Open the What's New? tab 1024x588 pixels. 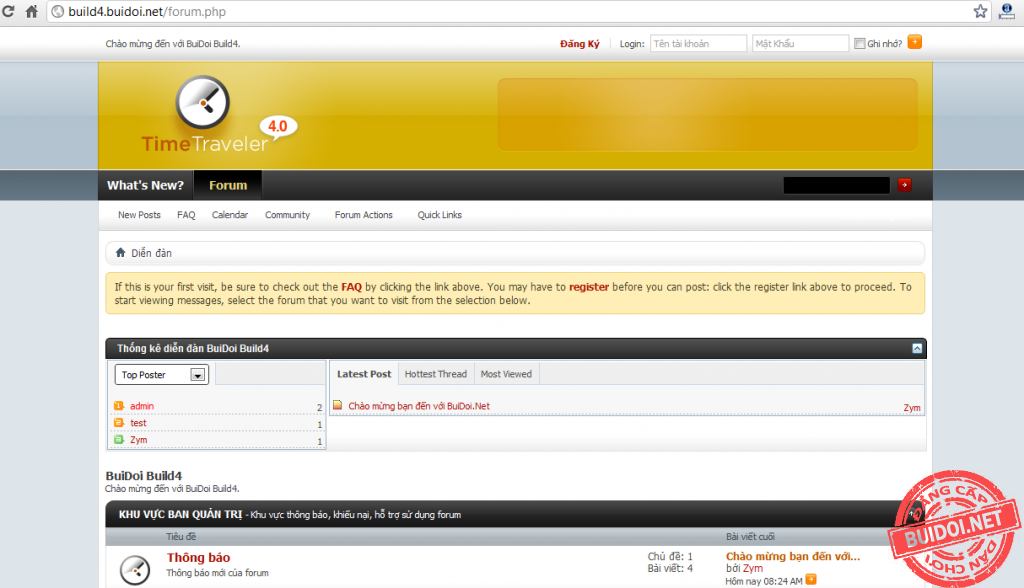coord(145,185)
